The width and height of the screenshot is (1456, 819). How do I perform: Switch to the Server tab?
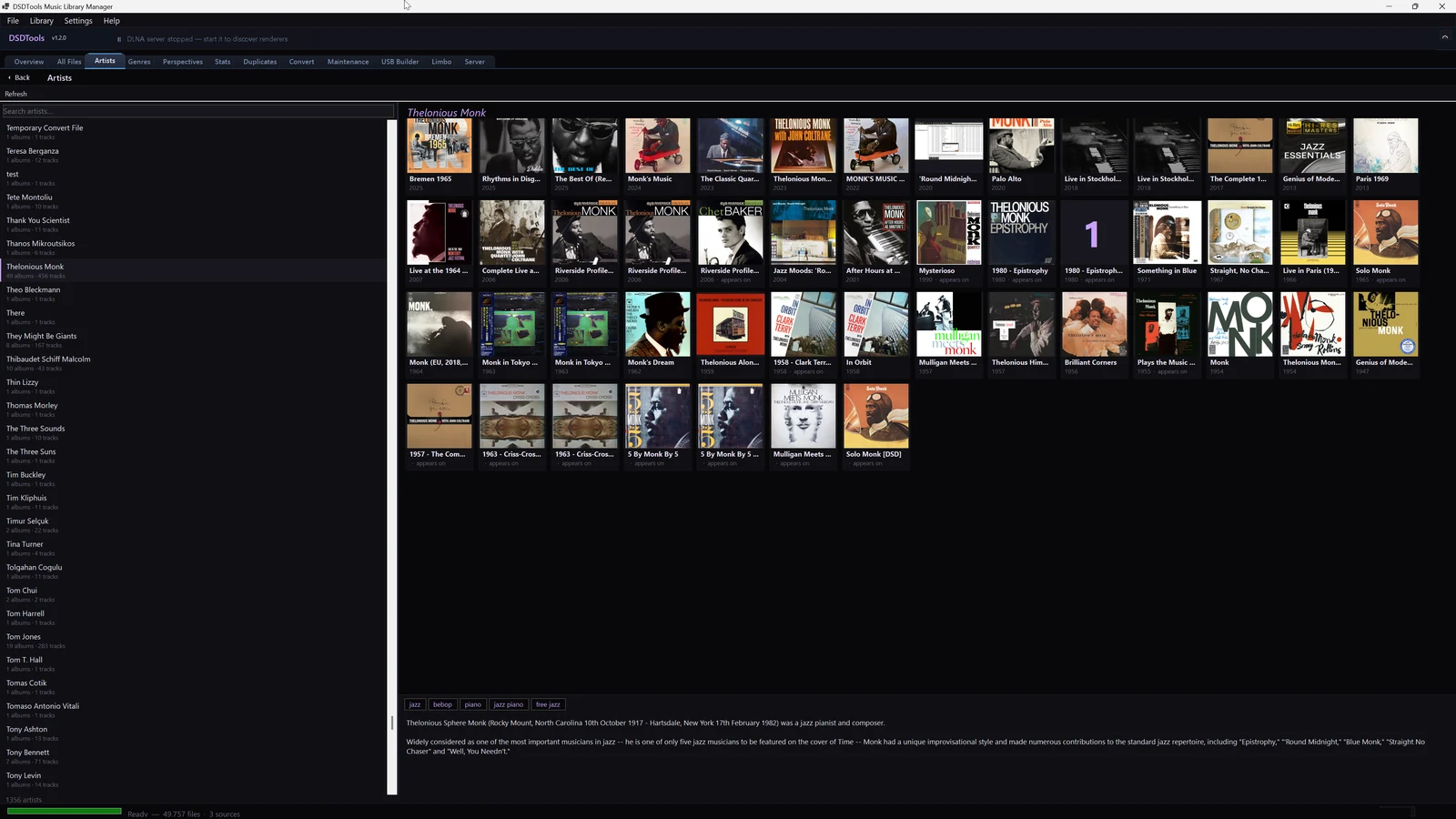[475, 62]
